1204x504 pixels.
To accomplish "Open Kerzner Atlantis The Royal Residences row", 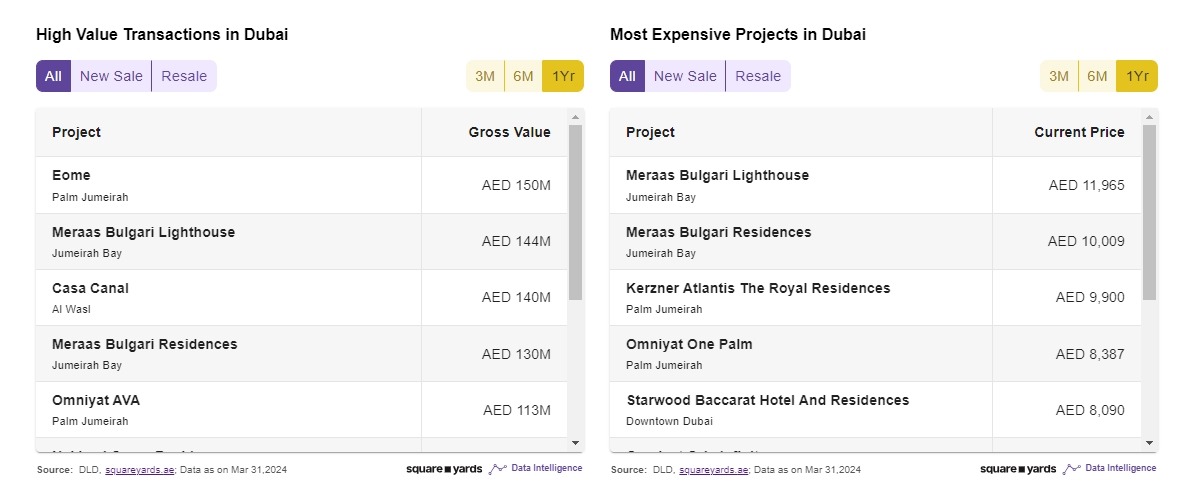I will tap(876, 297).
